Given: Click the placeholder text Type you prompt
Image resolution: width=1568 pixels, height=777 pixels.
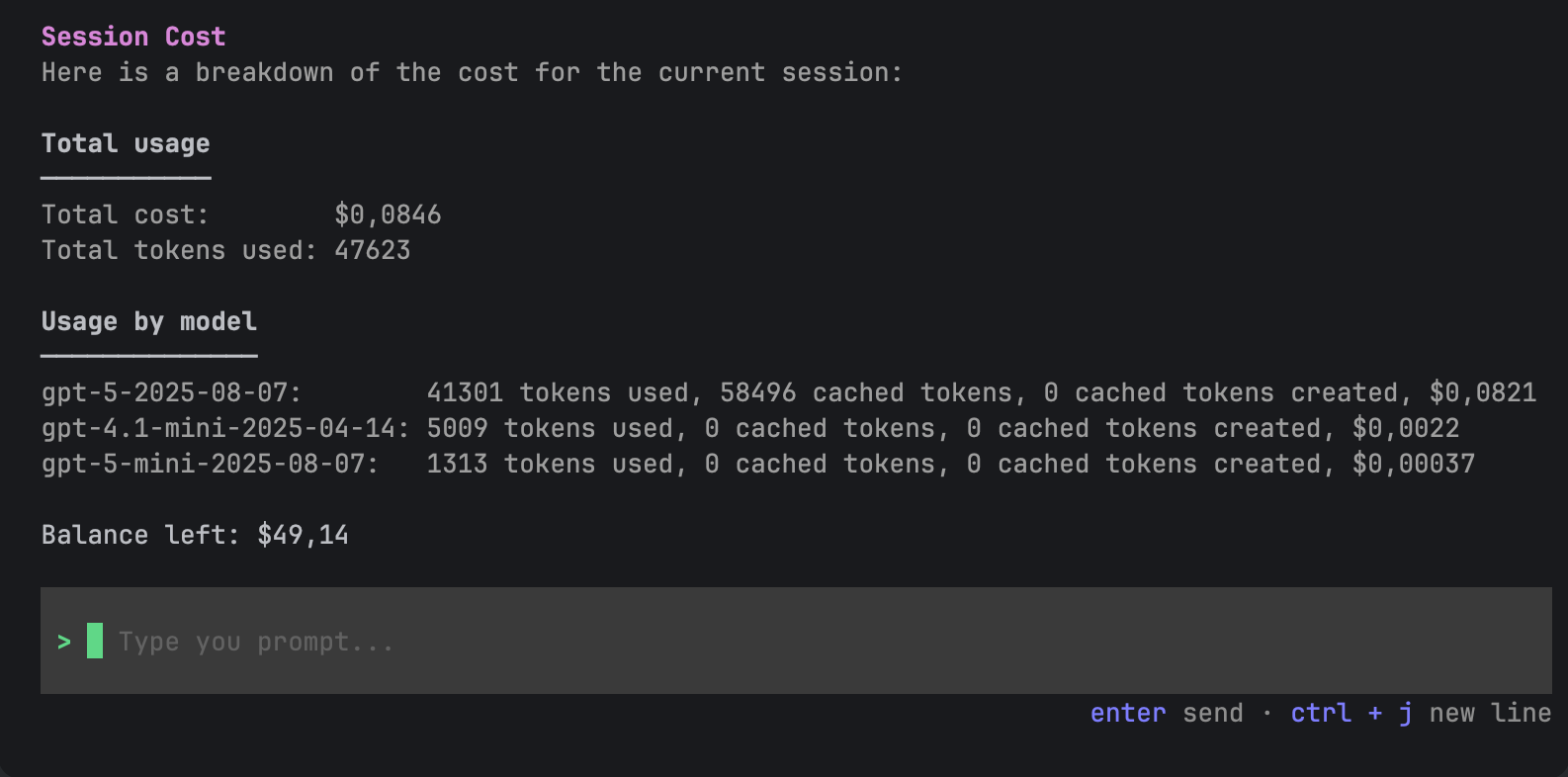Looking at the screenshot, I should click(x=254, y=641).
